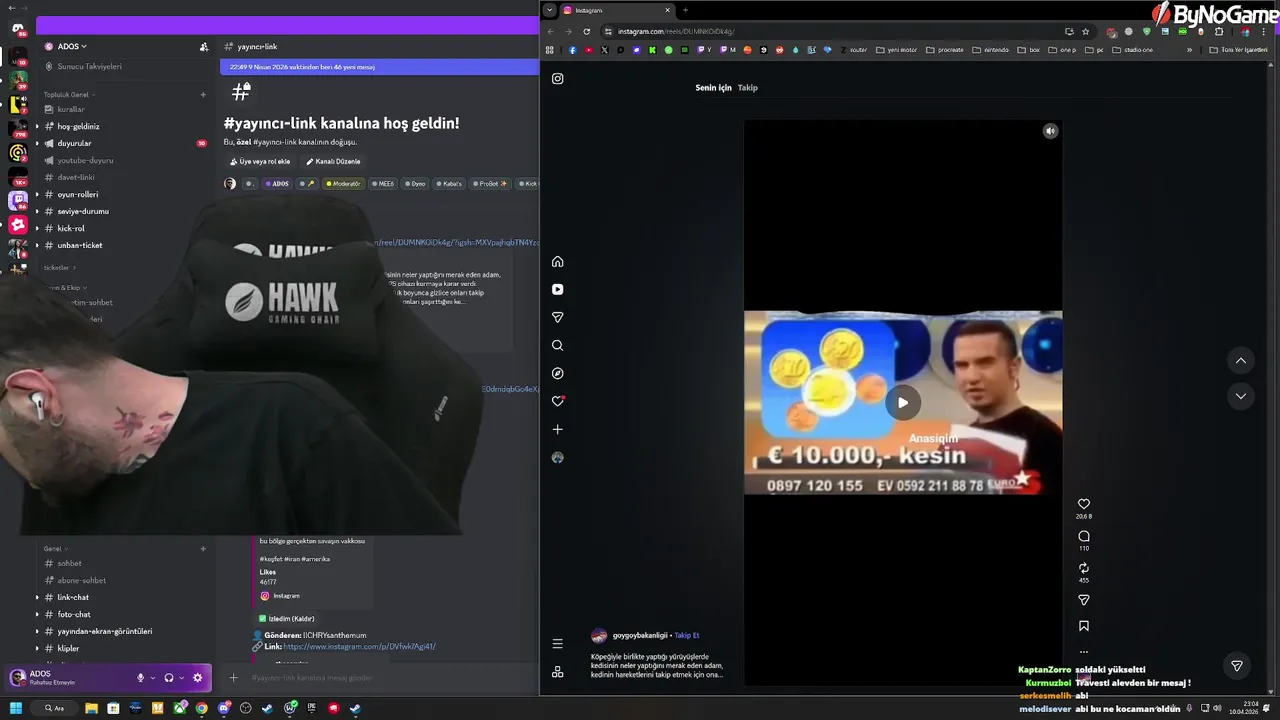Open the nintendo bookmarks folder

pyautogui.click(x=991, y=50)
